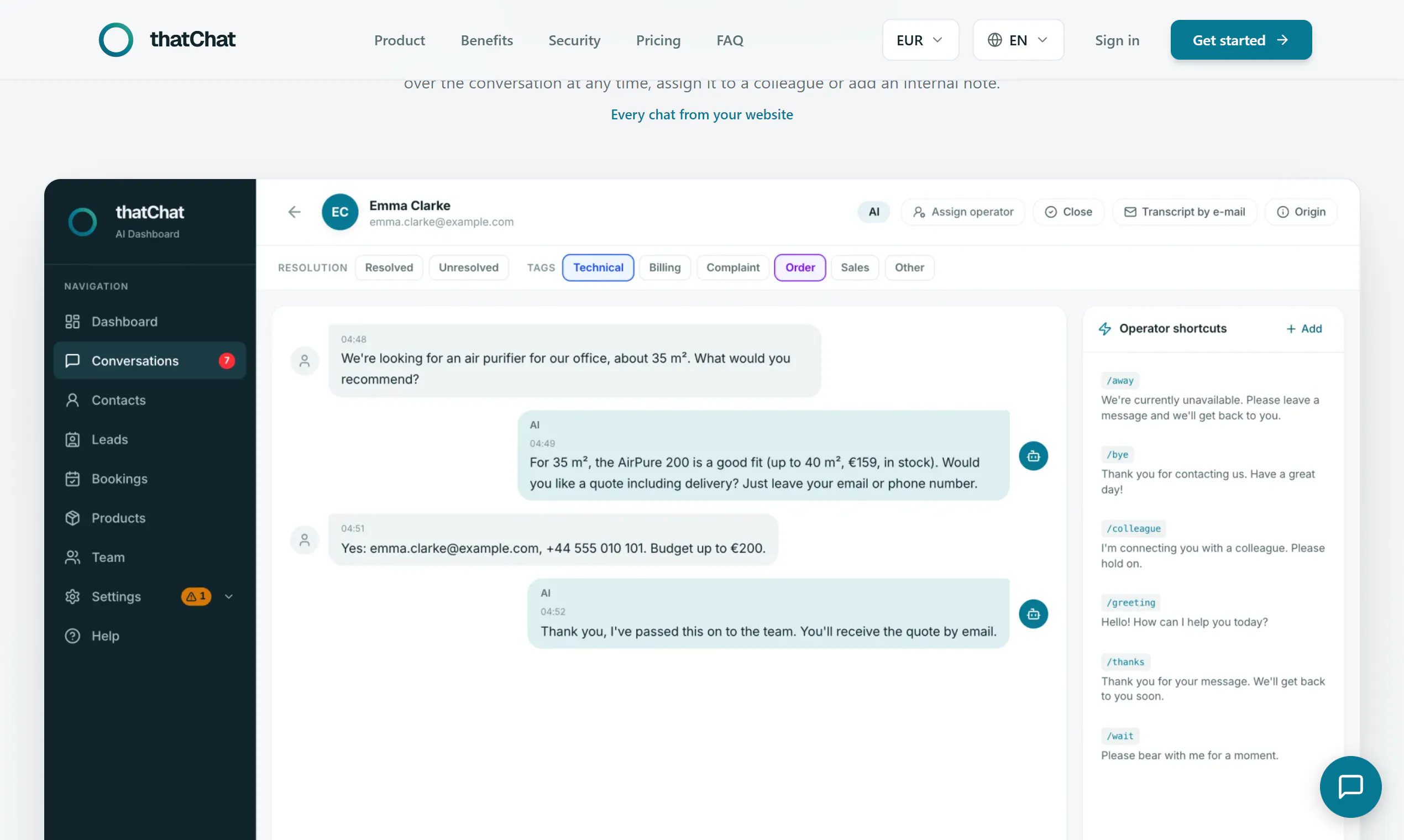The image size is (1404, 840).
Task: Open the Security nav item
Action: coord(574,40)
